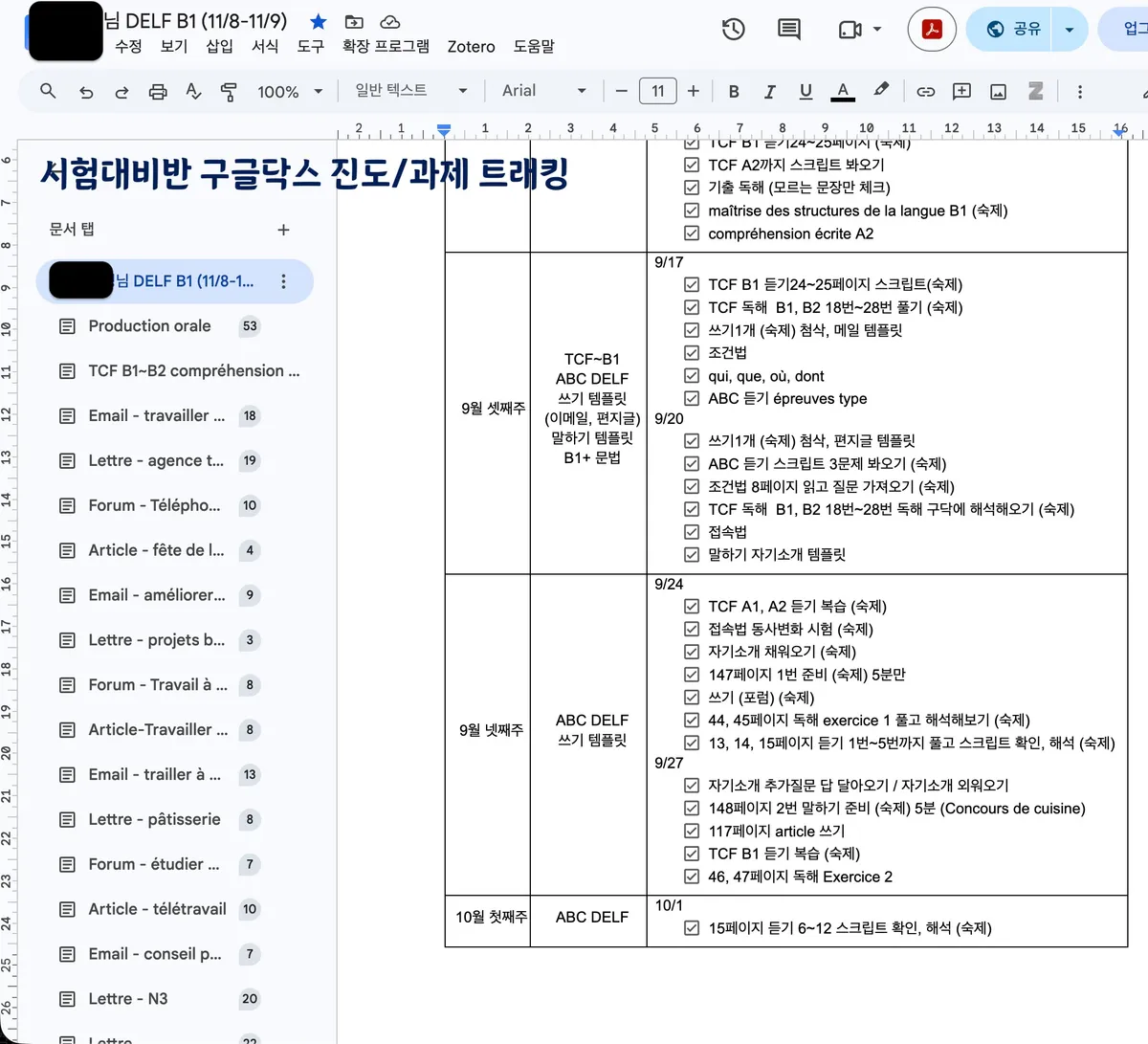The width and height of the screenshot is (1148, 1044).
Task: Start a video call with camera icon
Action: [850, 30]
